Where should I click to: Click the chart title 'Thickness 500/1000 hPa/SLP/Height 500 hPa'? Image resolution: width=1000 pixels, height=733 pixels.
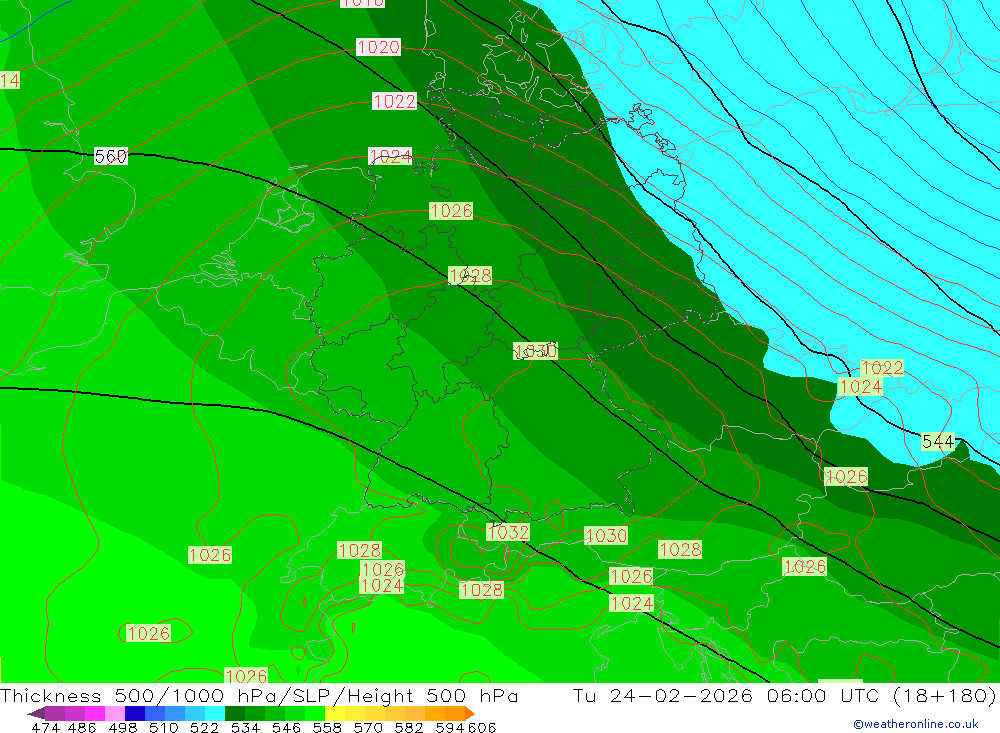[x=260, y=695]
